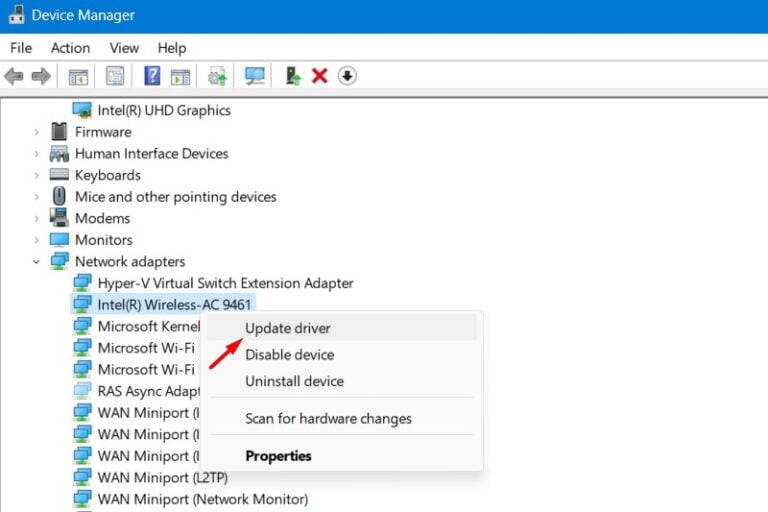Select the Firmware label
Image resolution: width=768 pixels, height=512 pixels.
pos(103,132)
